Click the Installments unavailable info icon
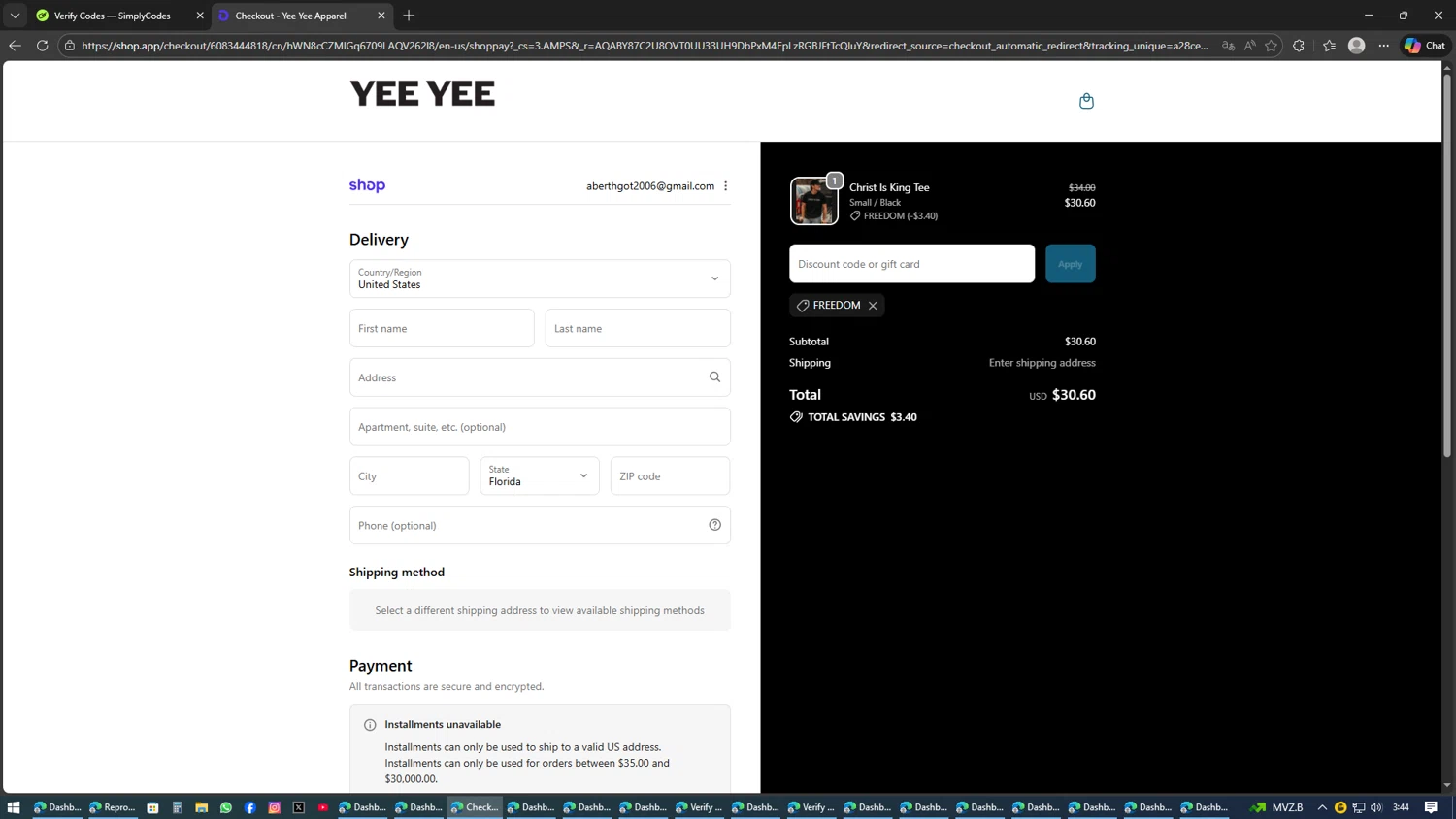The height and width of the screenshot is (819, 1456). (x=370, y=725)
